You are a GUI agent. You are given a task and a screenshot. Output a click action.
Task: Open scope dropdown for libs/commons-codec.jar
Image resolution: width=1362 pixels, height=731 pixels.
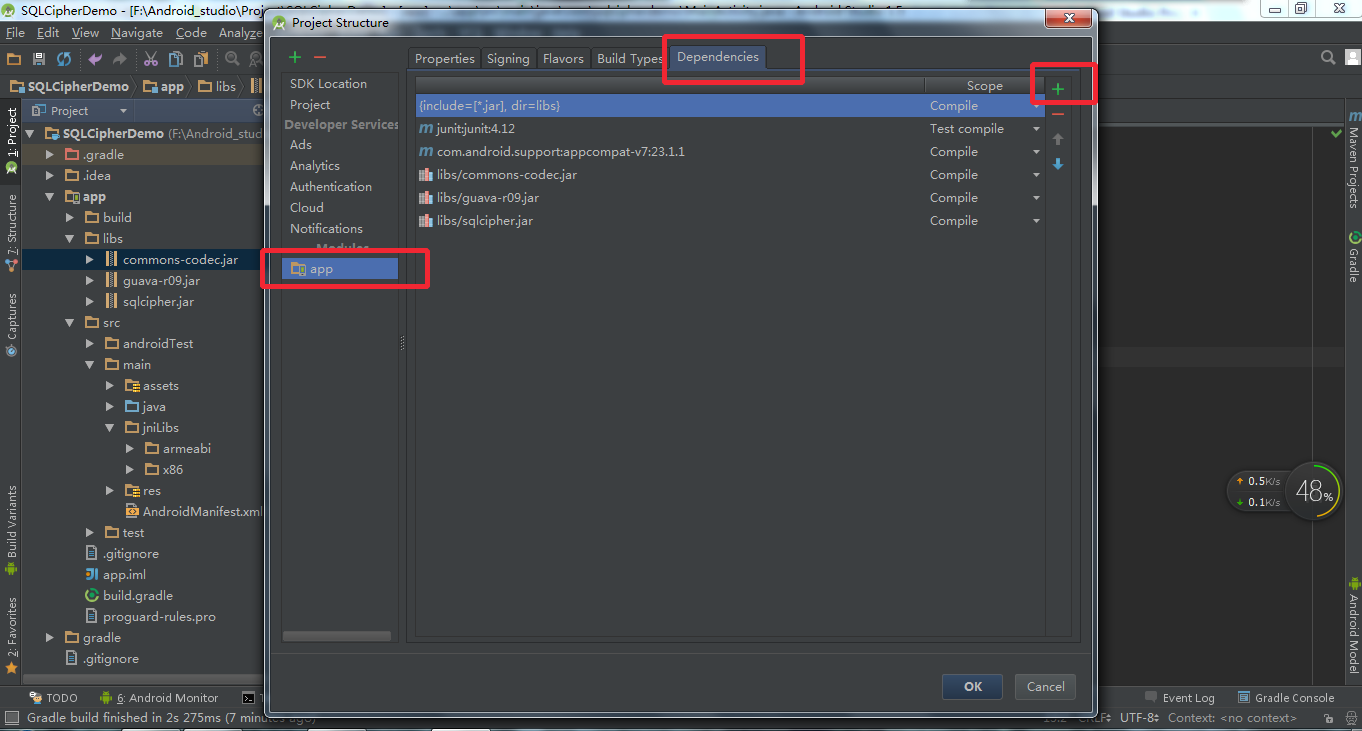point(1036,175)
